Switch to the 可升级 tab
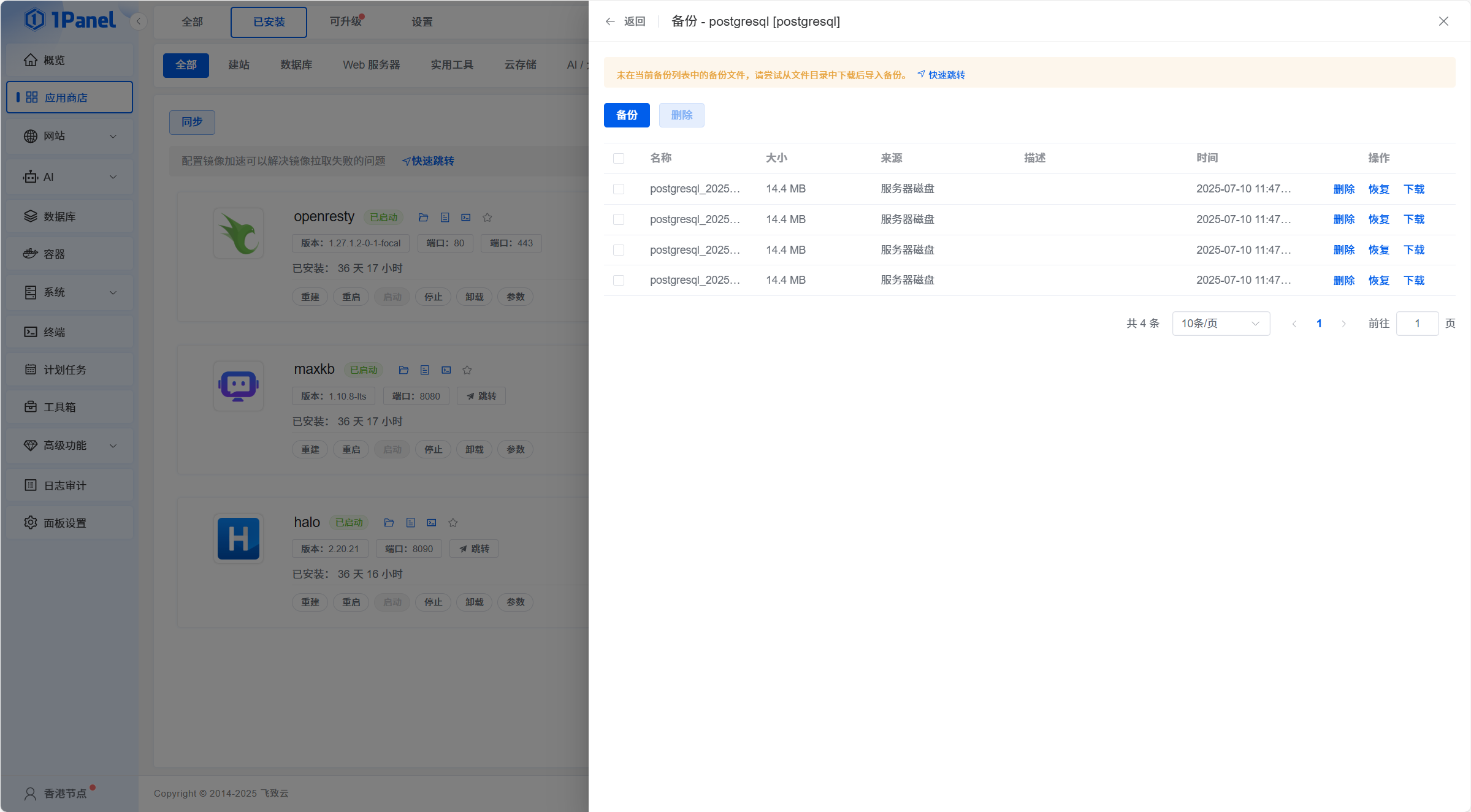1471x812 pixels. [346, 22]
